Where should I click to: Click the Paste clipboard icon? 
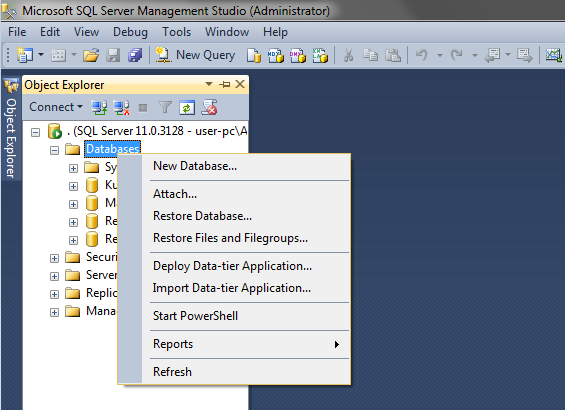coord(393,55)
